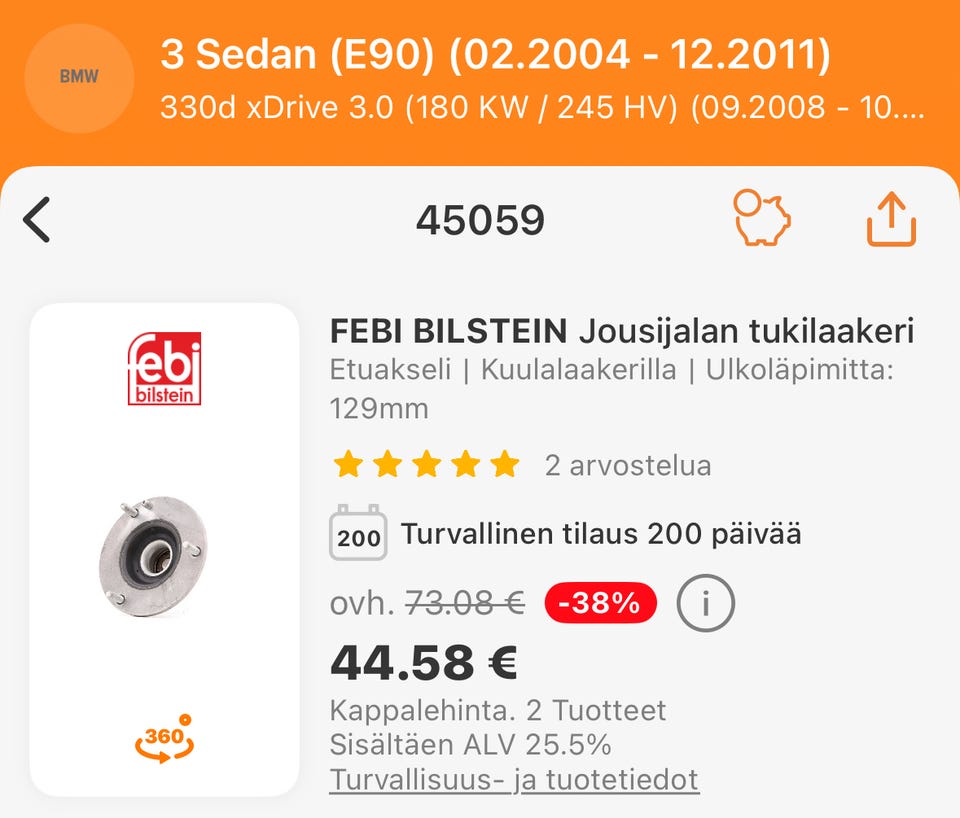
Task: Open the Turvallisuus- ja tuotetiedot link
Action: 514,779
